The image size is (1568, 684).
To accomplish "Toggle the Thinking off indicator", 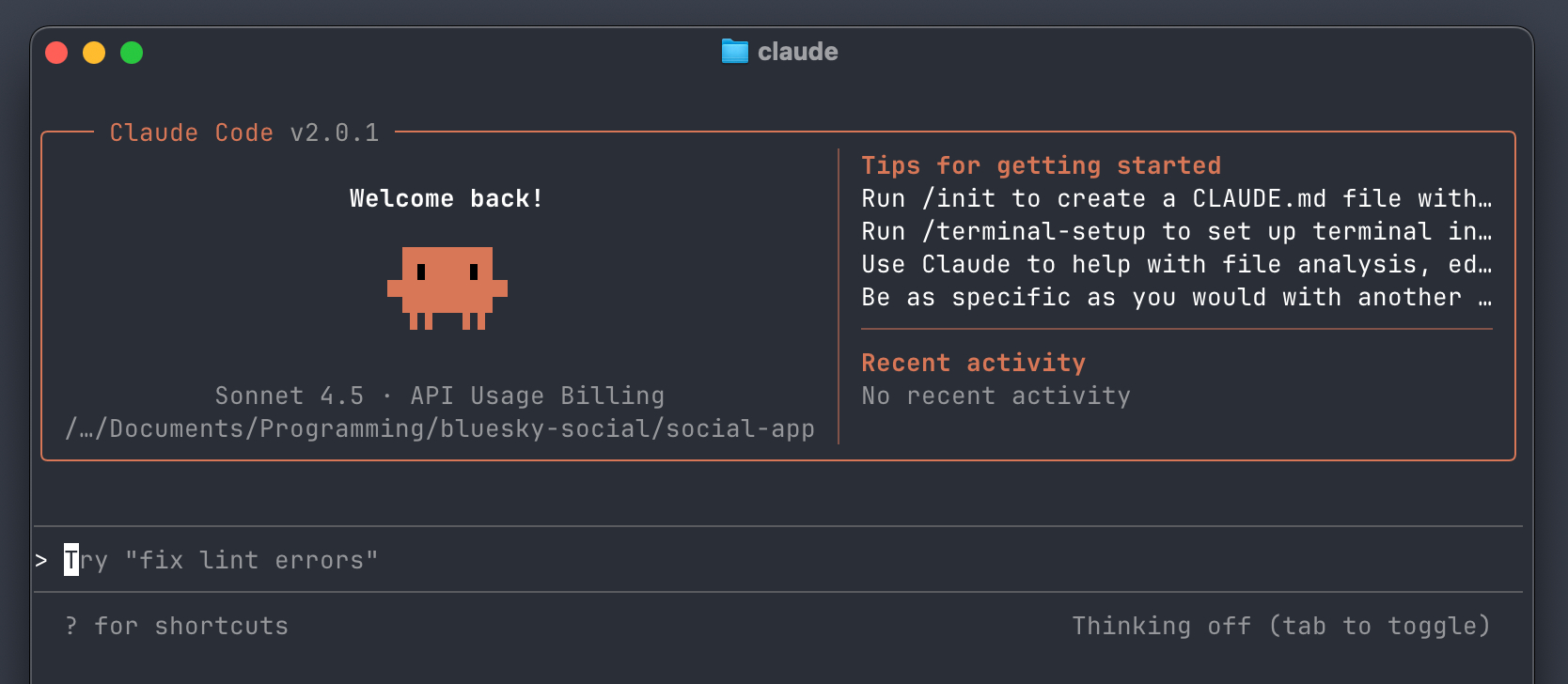I will [1280, 627].
